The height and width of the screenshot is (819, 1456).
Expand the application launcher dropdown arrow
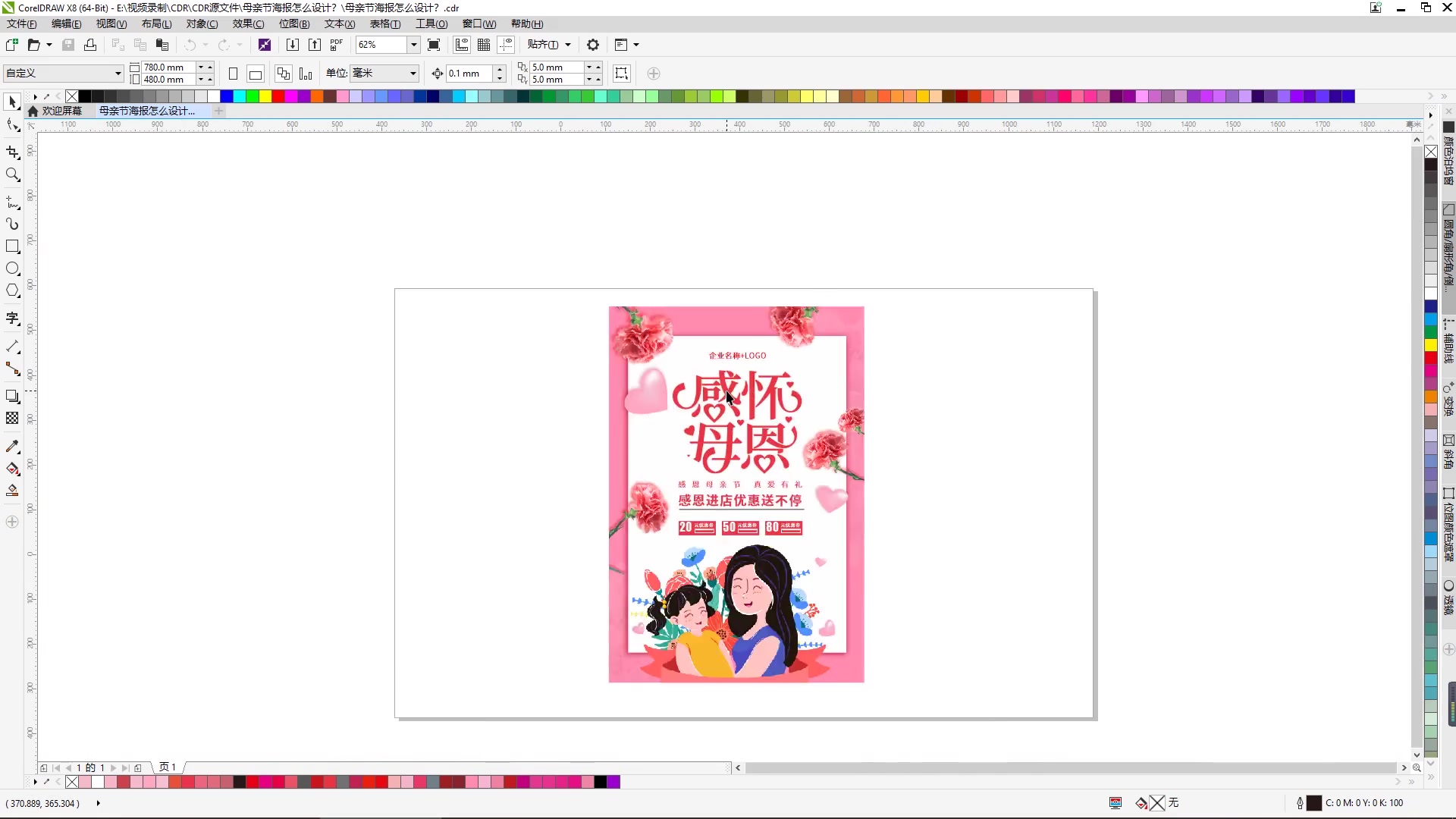[636, 45]
